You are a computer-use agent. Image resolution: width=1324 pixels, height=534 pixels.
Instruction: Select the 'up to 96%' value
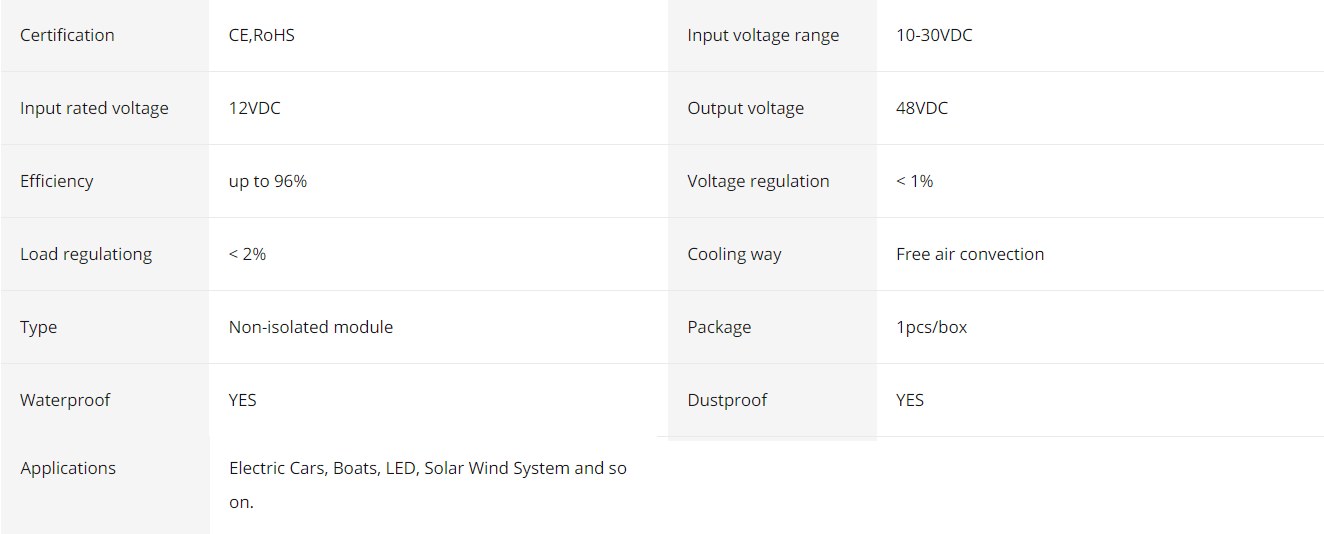click(x=267, y=181)
